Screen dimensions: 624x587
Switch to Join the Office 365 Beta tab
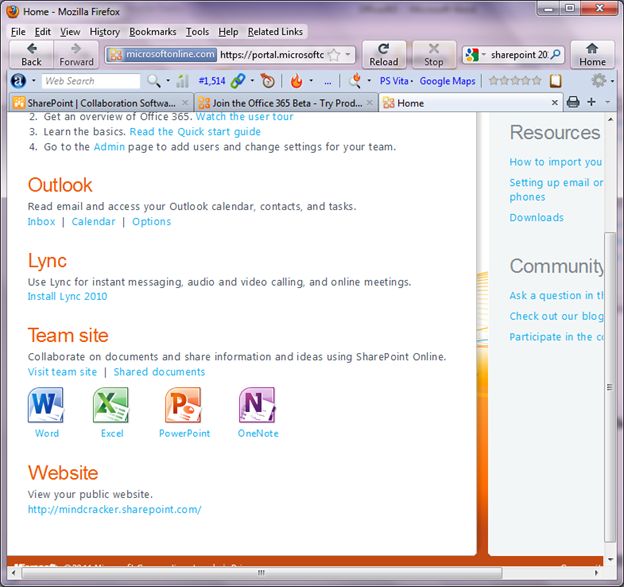[286, 103]
